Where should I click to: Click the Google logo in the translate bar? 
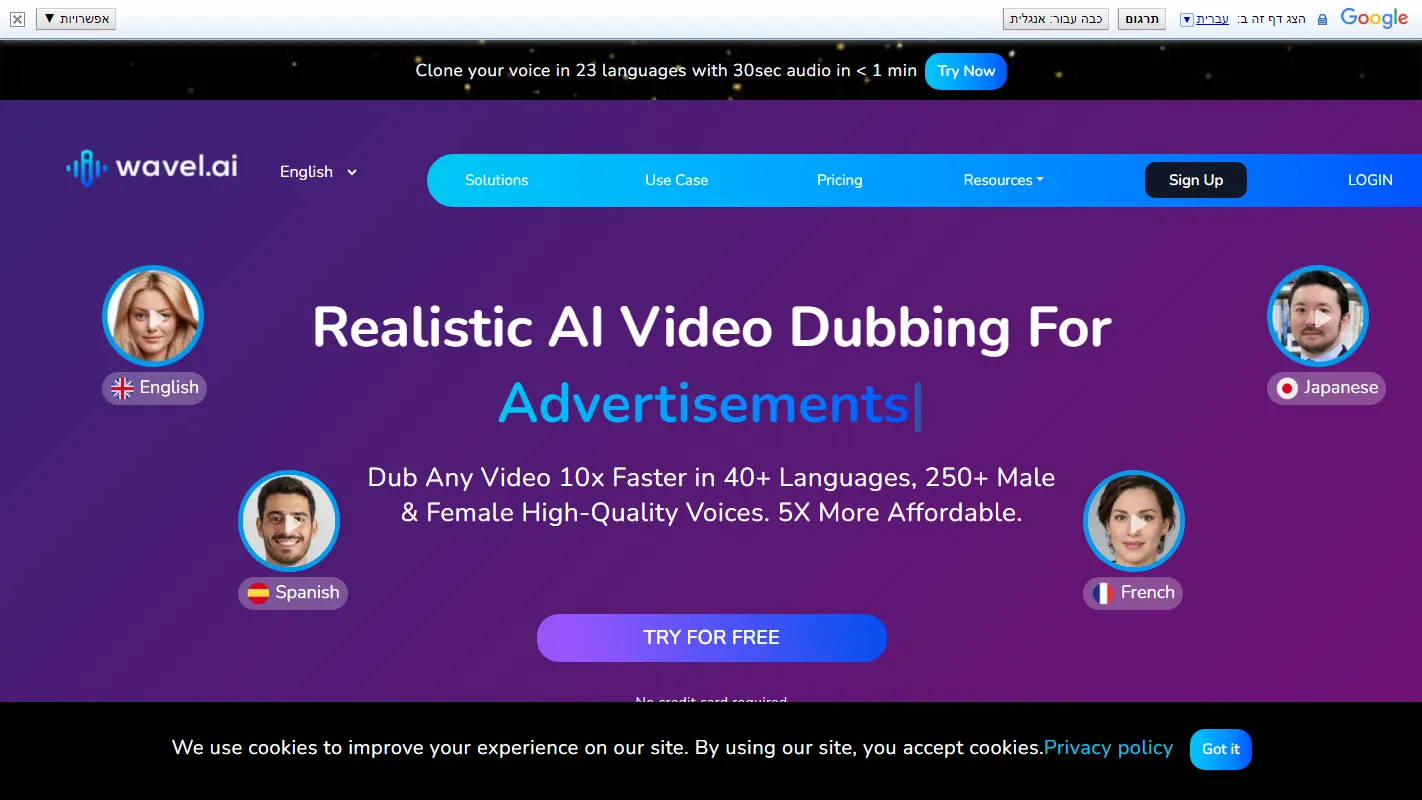click(1374, 18)
